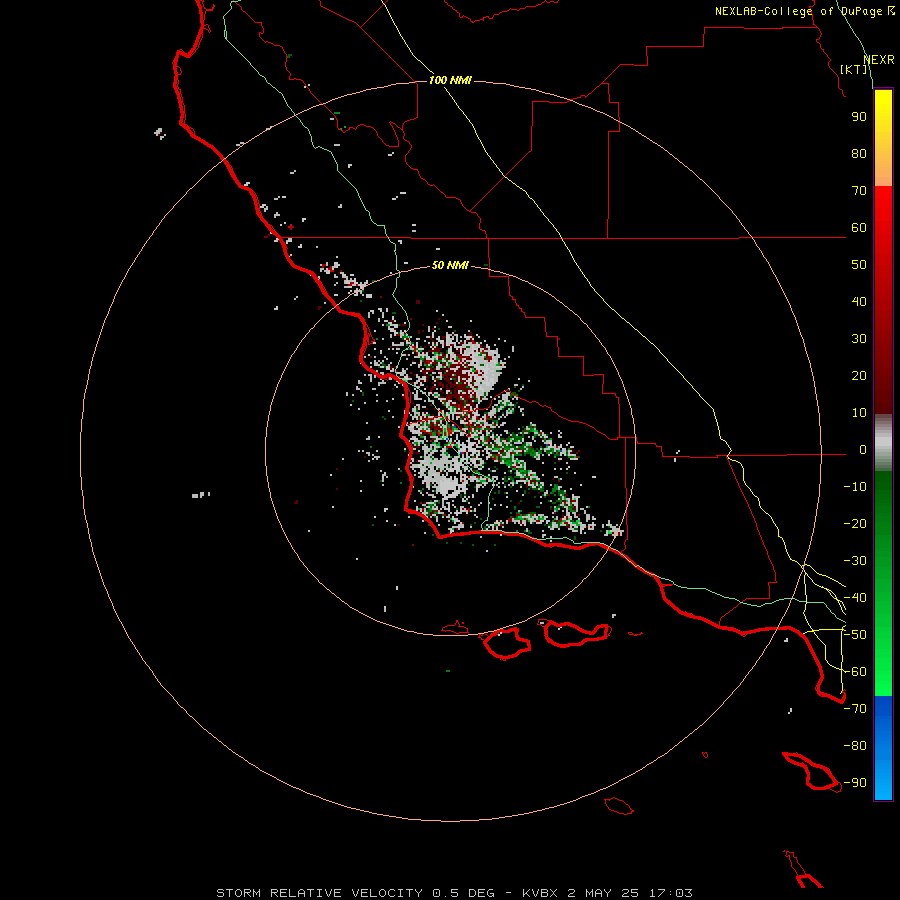Viewport: 900px width, 900px height.
Task: Click the blue segment of color bar
Action: (x=883, y=748)
